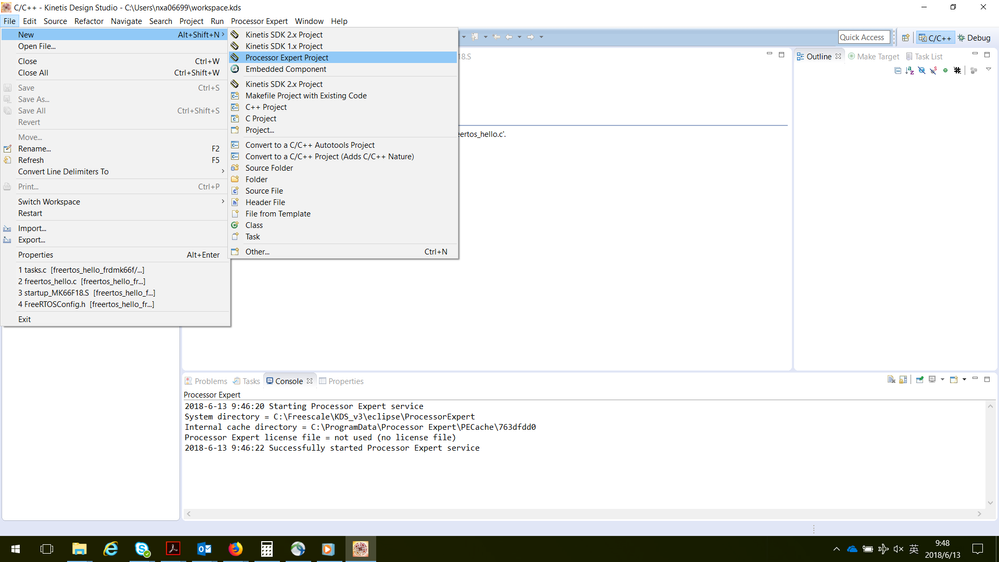Image resolution: width=999 pixels, height=562 pixels.
Task: Toggle Hide Fields in Outline
Action: coord(921,70)
